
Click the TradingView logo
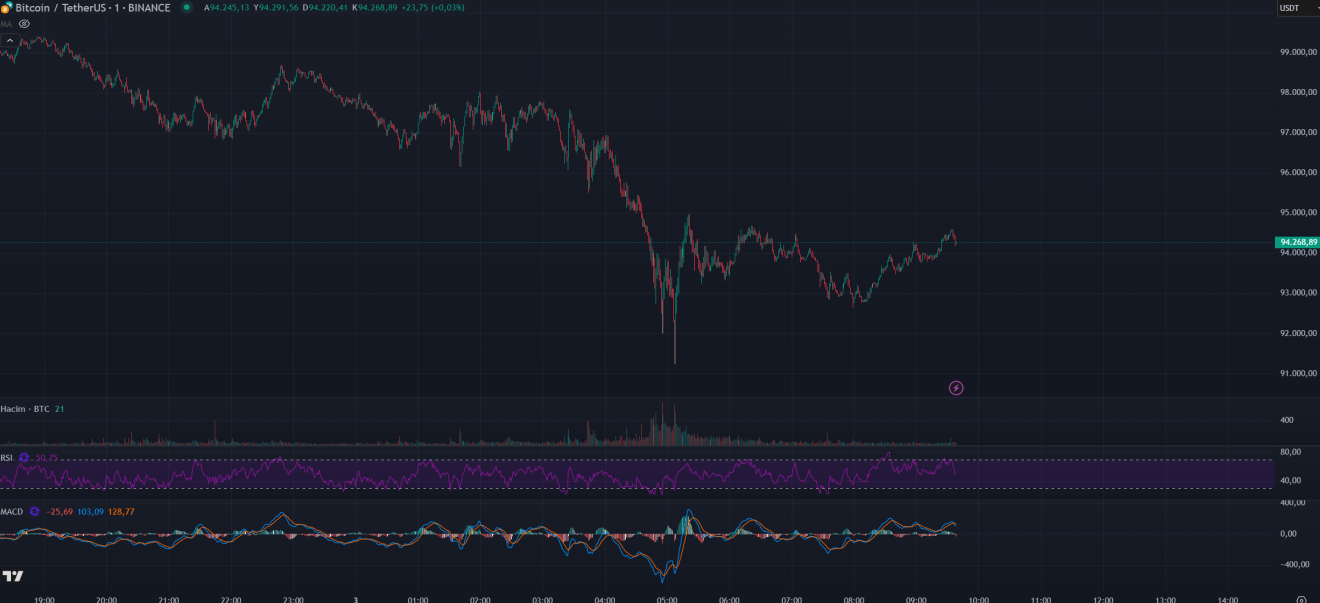[x=13, y=576]
